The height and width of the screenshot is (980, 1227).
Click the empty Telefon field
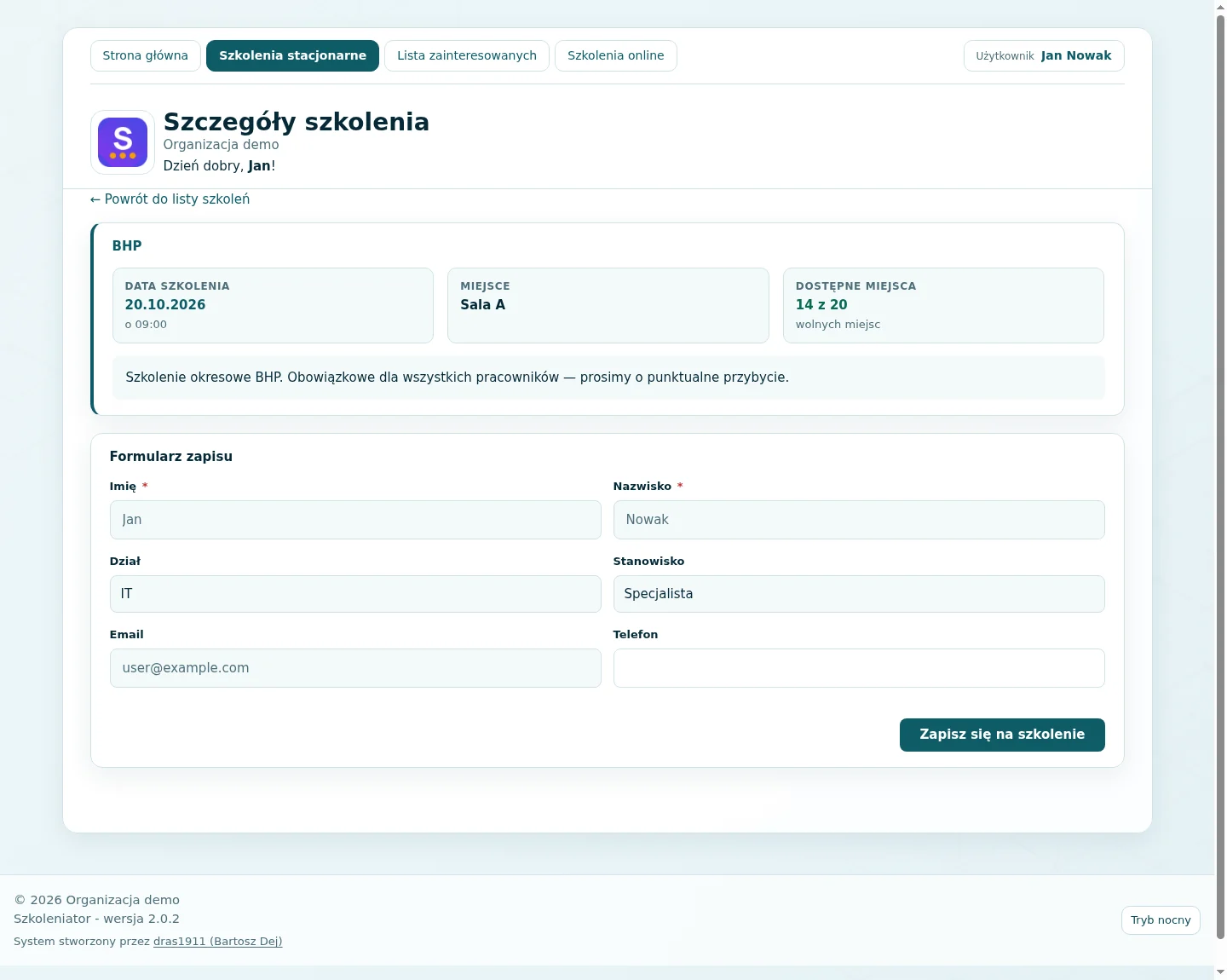(x=859, y=668)
